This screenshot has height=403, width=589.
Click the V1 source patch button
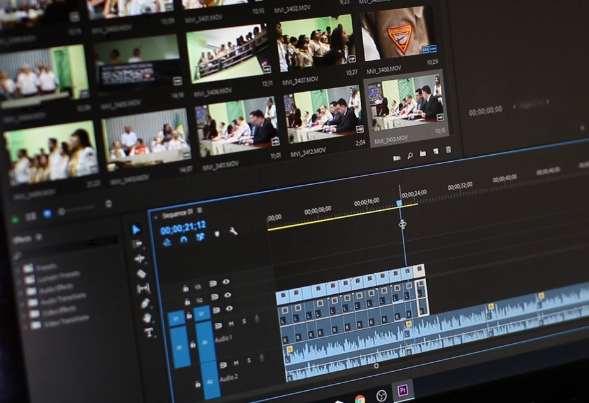coord(176,318)
